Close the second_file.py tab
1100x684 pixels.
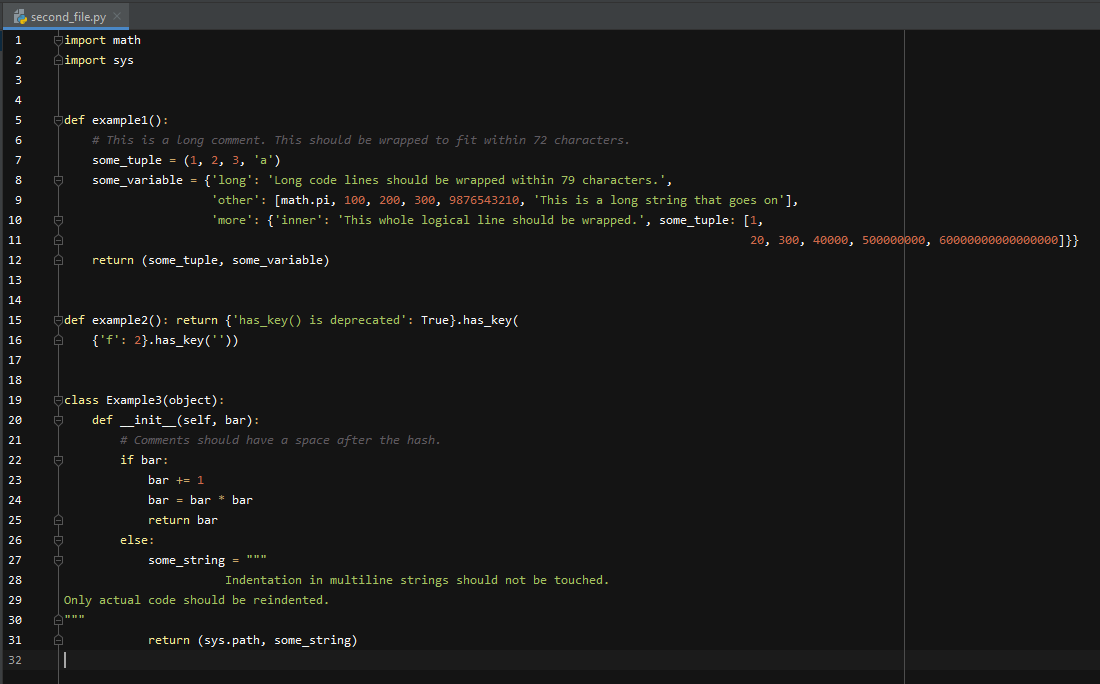(117, 16)
